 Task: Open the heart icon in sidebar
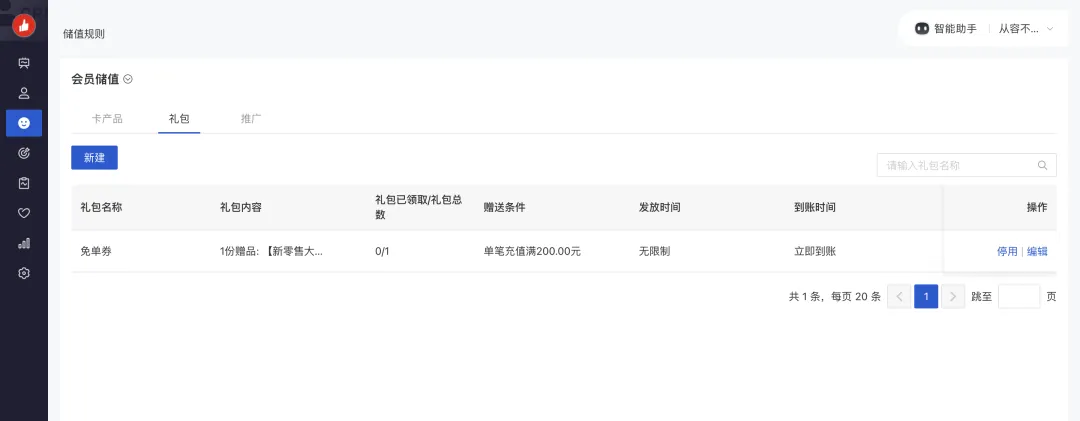point(24,213)
